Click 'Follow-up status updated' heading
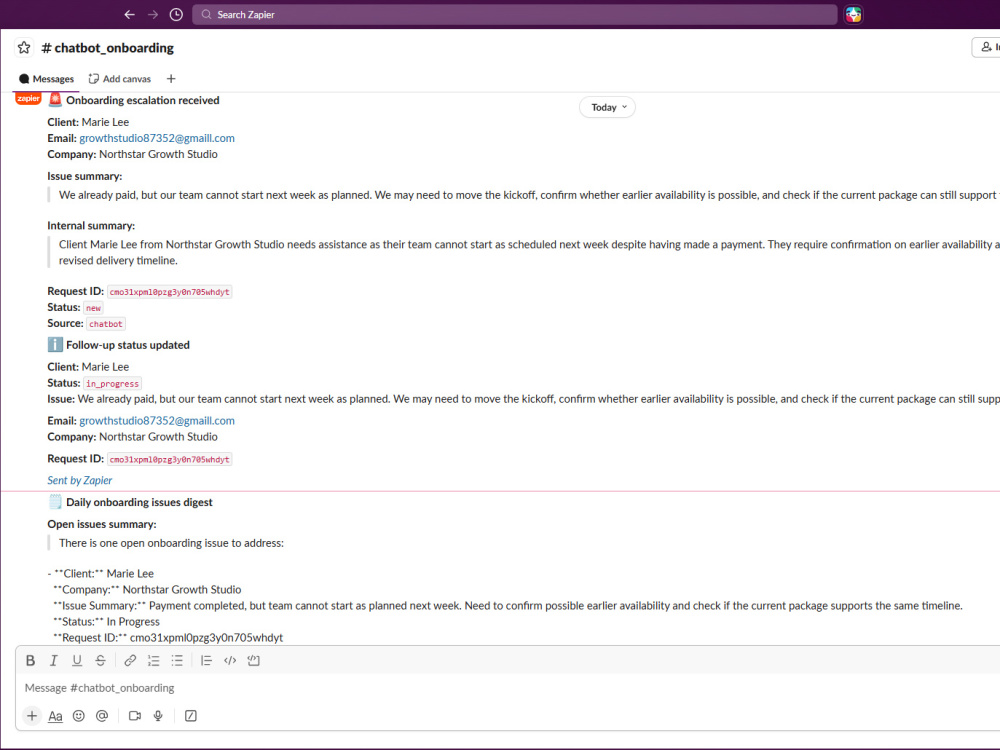Viewport: 1000px width, 750px height. click(x=128, y=345)
